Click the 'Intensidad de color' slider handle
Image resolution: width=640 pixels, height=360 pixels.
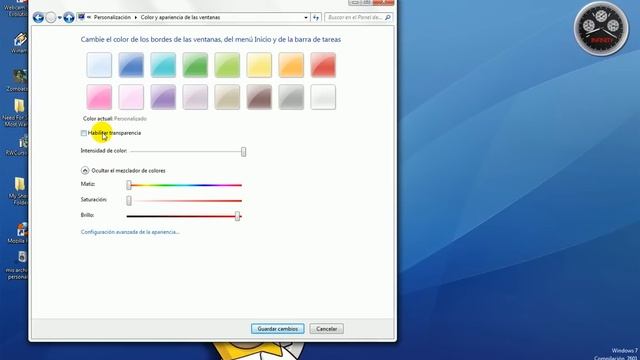tap(244, 152)
